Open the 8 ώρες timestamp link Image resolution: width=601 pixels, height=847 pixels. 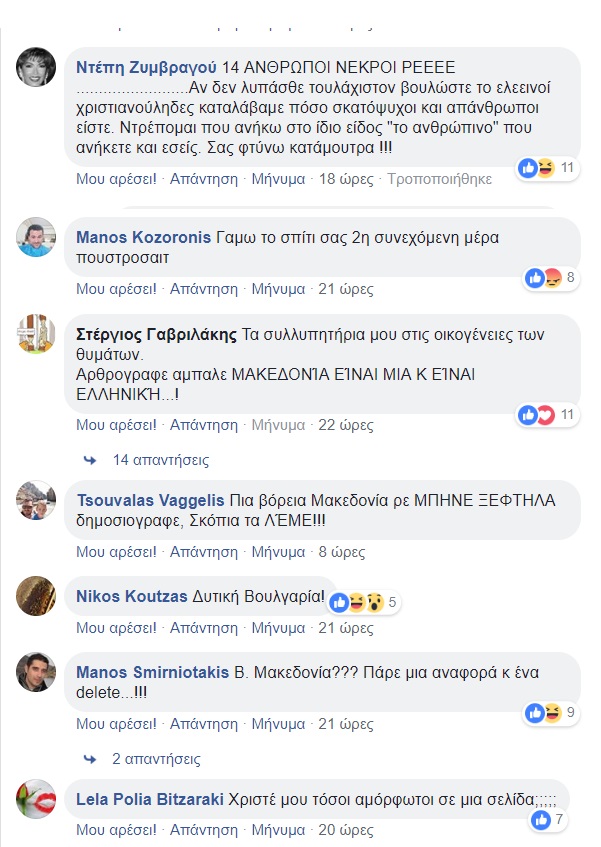pos(342,551)
